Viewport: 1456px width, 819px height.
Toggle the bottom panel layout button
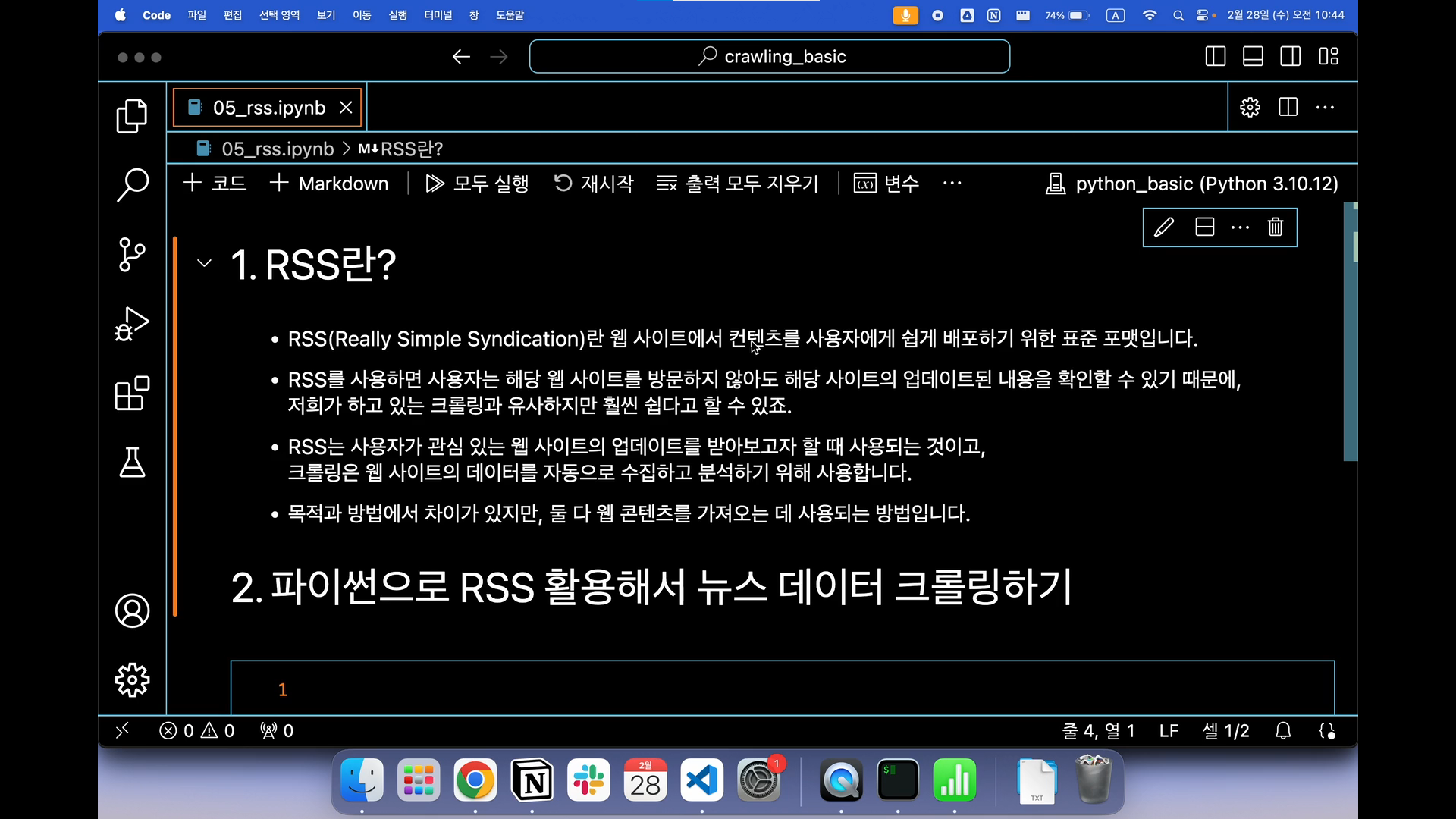[1253, 57]
